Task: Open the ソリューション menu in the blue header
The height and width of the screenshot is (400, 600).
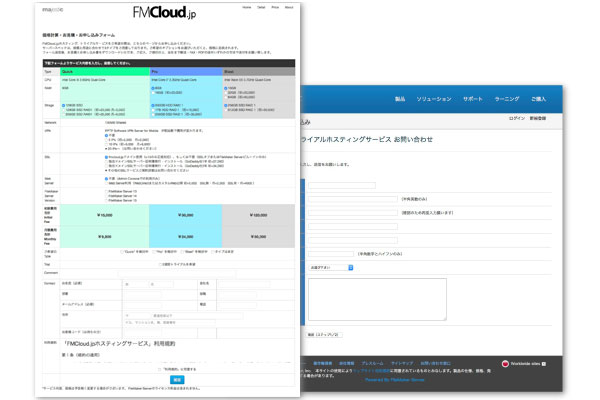Action: point(434,99)
